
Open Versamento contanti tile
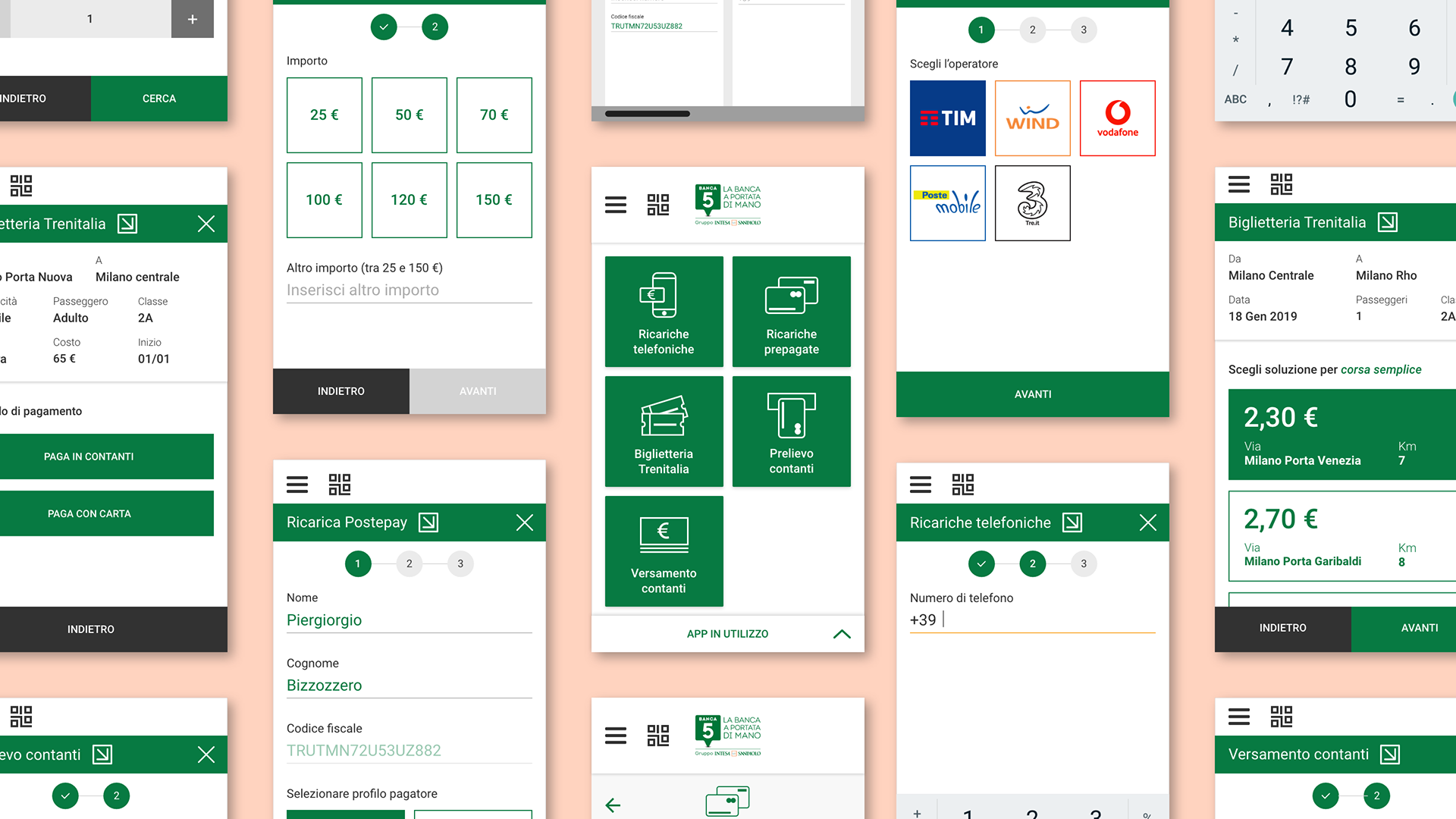(664, 551)
